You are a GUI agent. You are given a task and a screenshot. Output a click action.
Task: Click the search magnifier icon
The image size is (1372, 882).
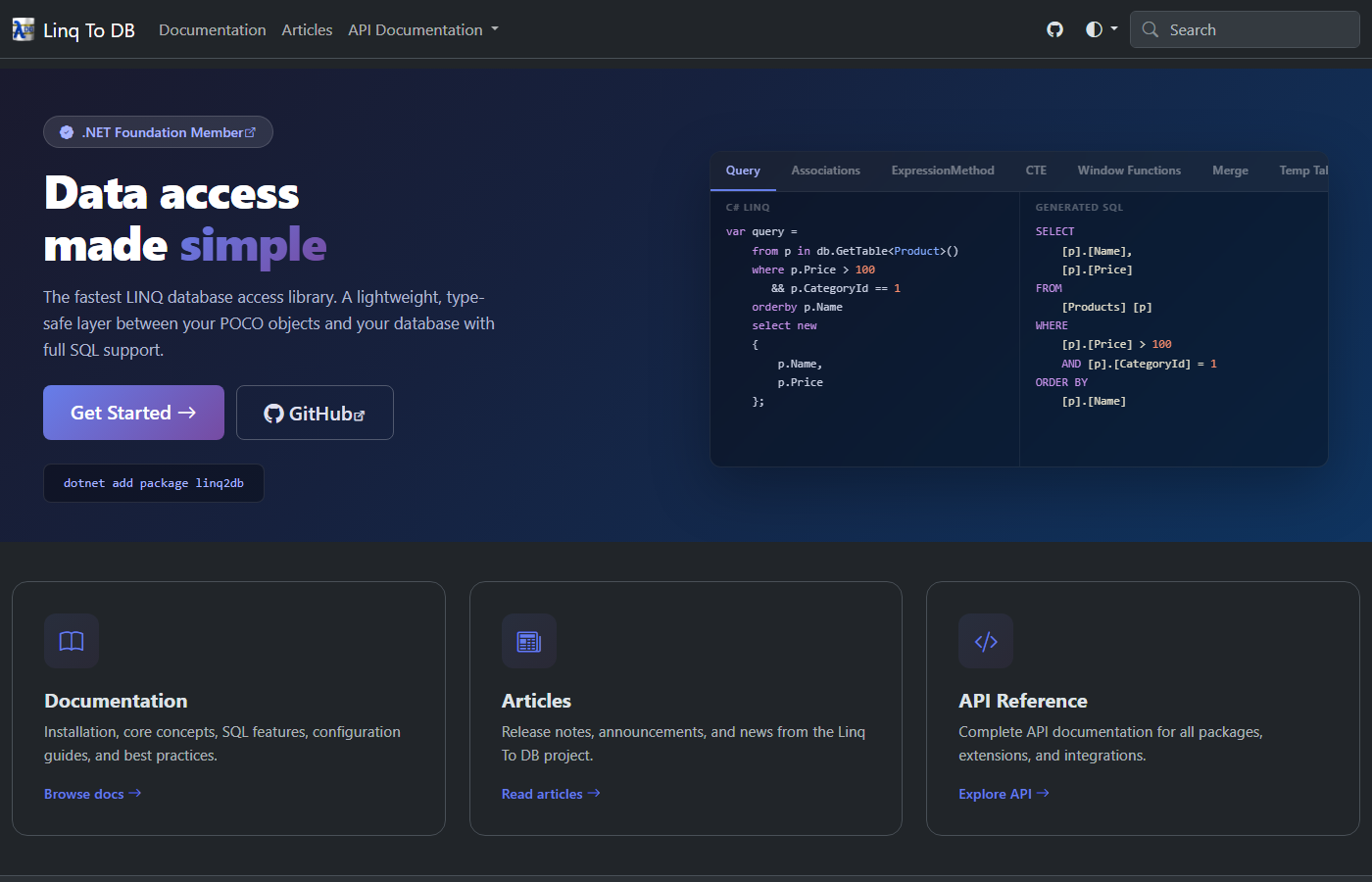point(1151,29)
